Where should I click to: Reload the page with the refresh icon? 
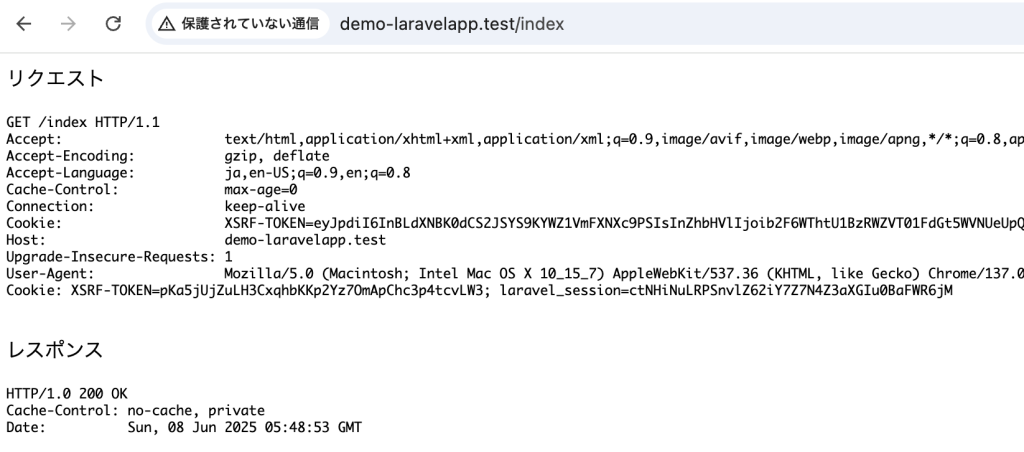click(113, 24)
